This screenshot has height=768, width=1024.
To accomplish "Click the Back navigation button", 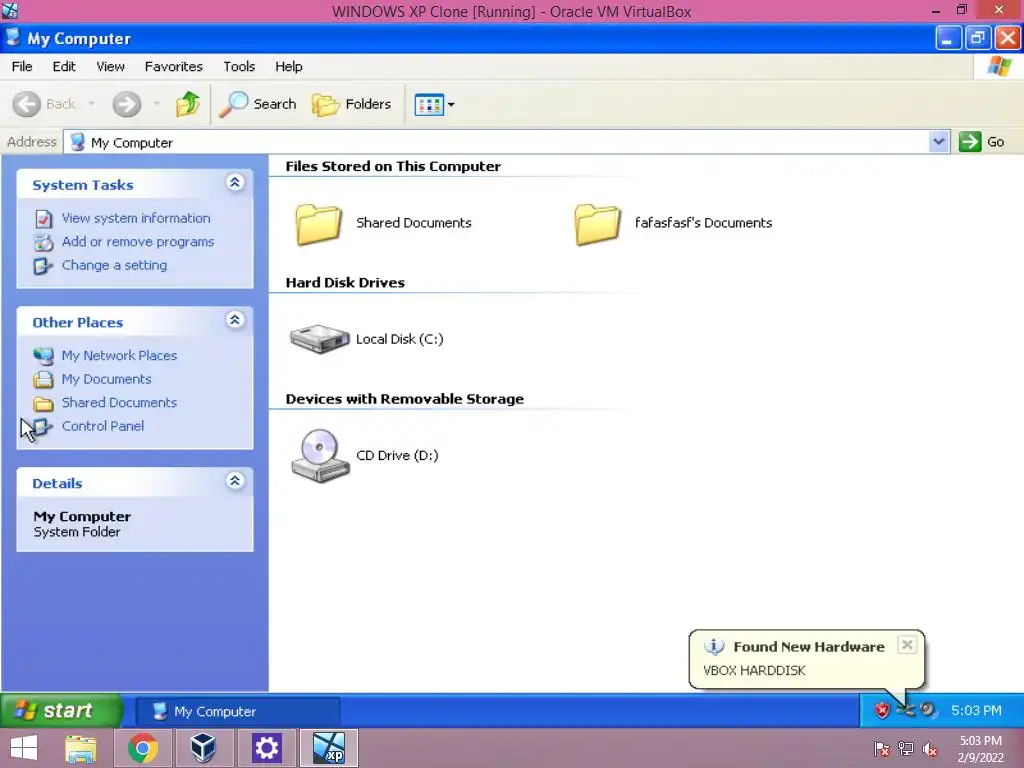I will pos(45,104).
